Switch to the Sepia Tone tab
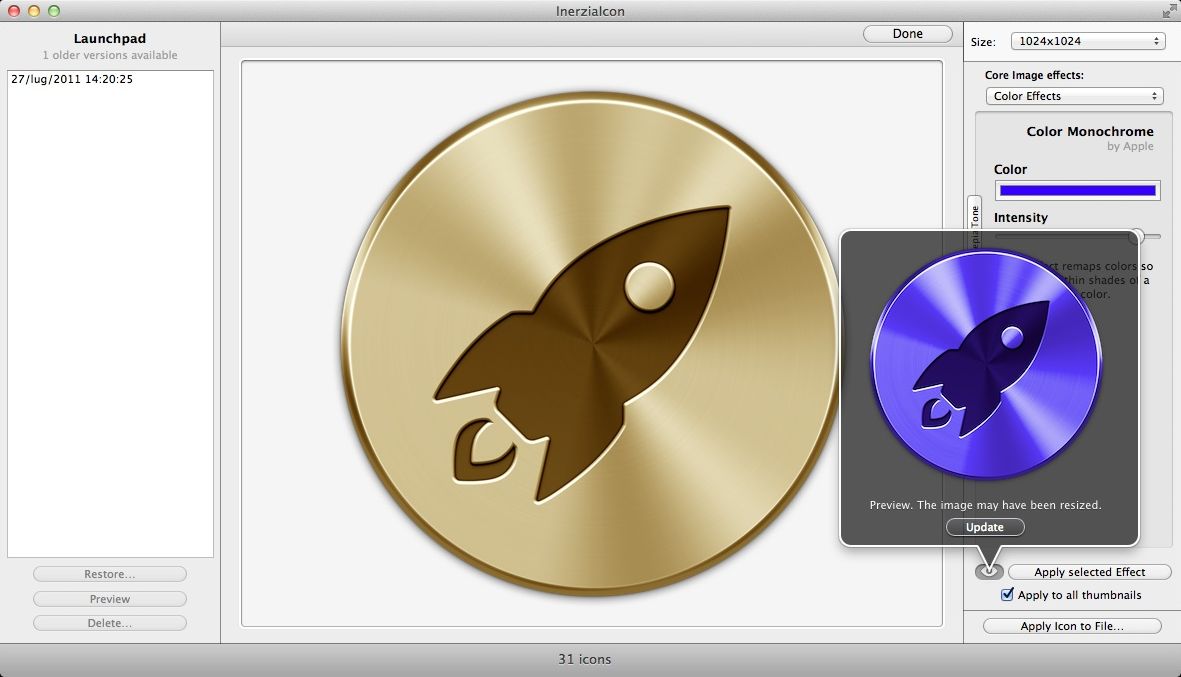The image size is (1181, 677). click(975, 224)
